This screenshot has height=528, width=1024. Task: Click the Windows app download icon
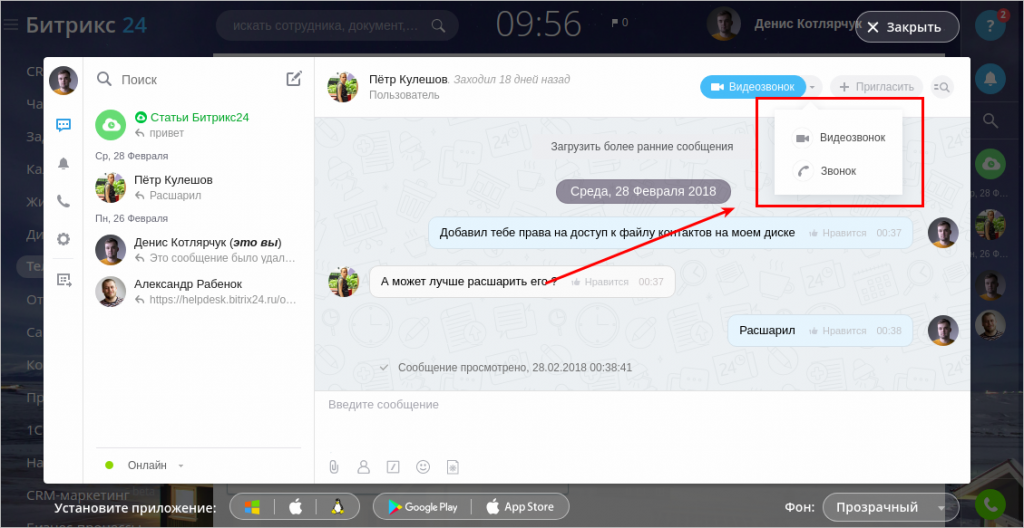click(252, 506)
